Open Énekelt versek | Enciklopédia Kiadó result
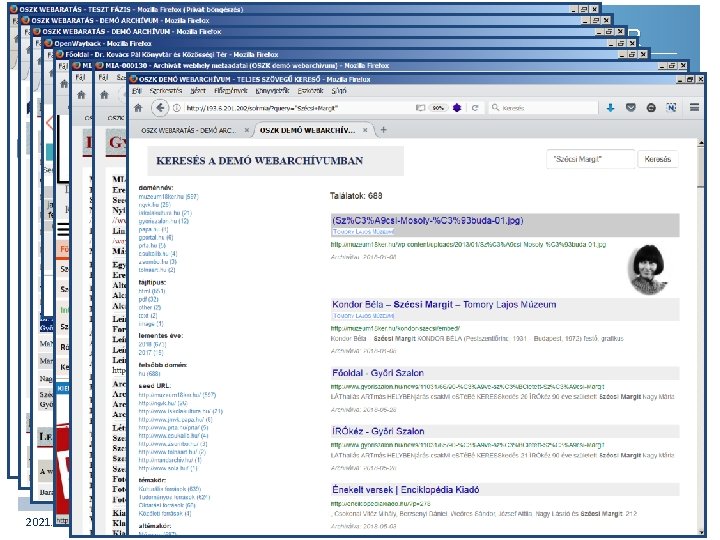Viewport: 720px width, 540px height. click(405, 490)
